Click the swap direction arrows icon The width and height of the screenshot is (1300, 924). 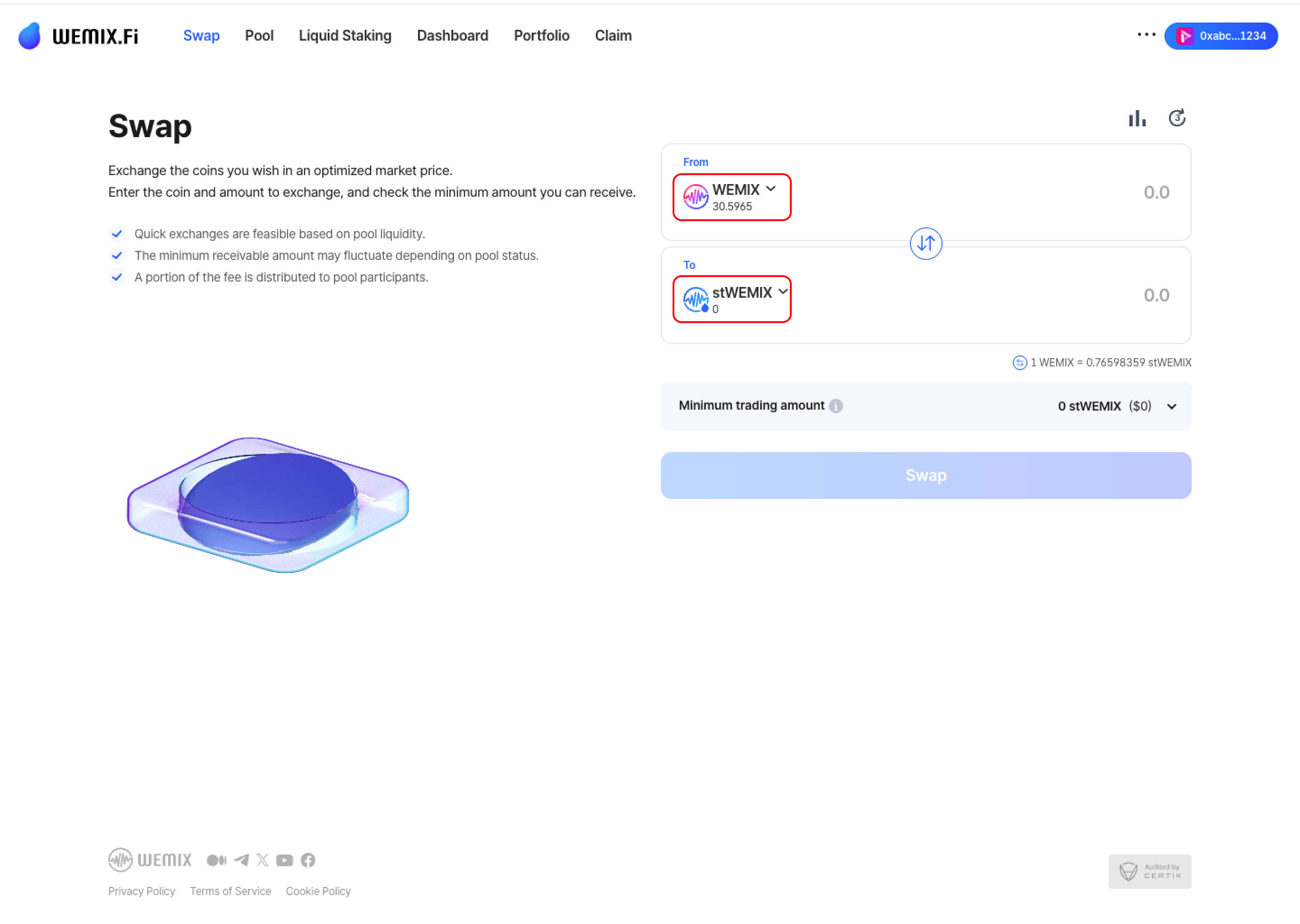click(x=925, y=244)
